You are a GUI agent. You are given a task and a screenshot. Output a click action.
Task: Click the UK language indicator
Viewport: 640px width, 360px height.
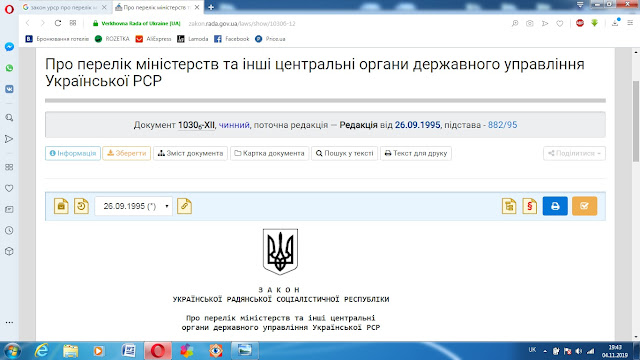pyautogui.click(x=532, y=350)
